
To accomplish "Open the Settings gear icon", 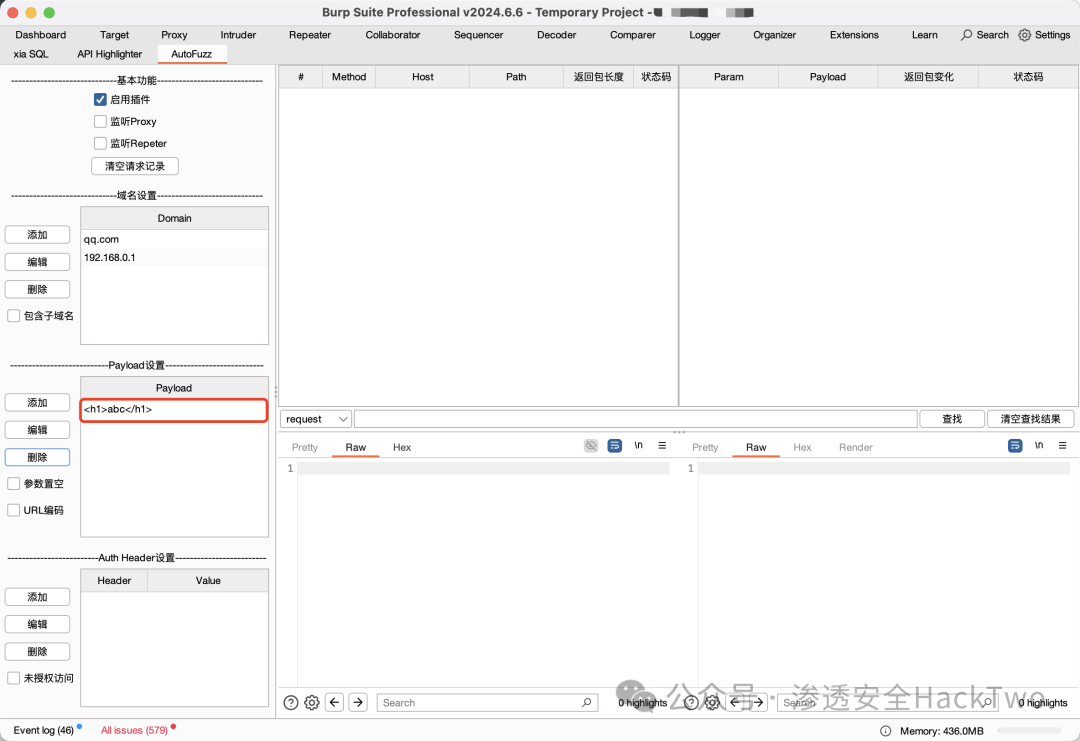I will click(1024, 35).
